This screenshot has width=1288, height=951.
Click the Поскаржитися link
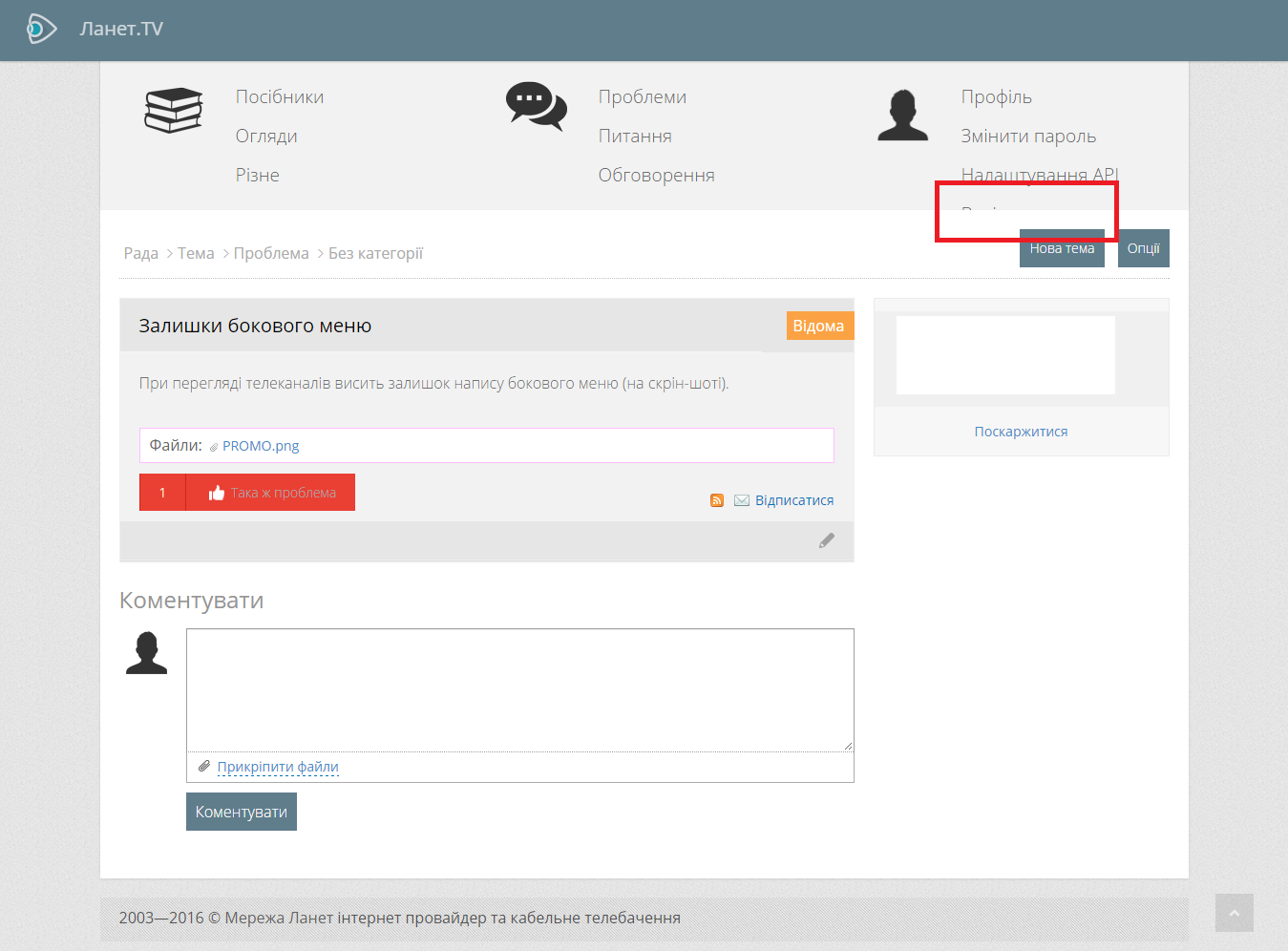(x=1021, y=432)
